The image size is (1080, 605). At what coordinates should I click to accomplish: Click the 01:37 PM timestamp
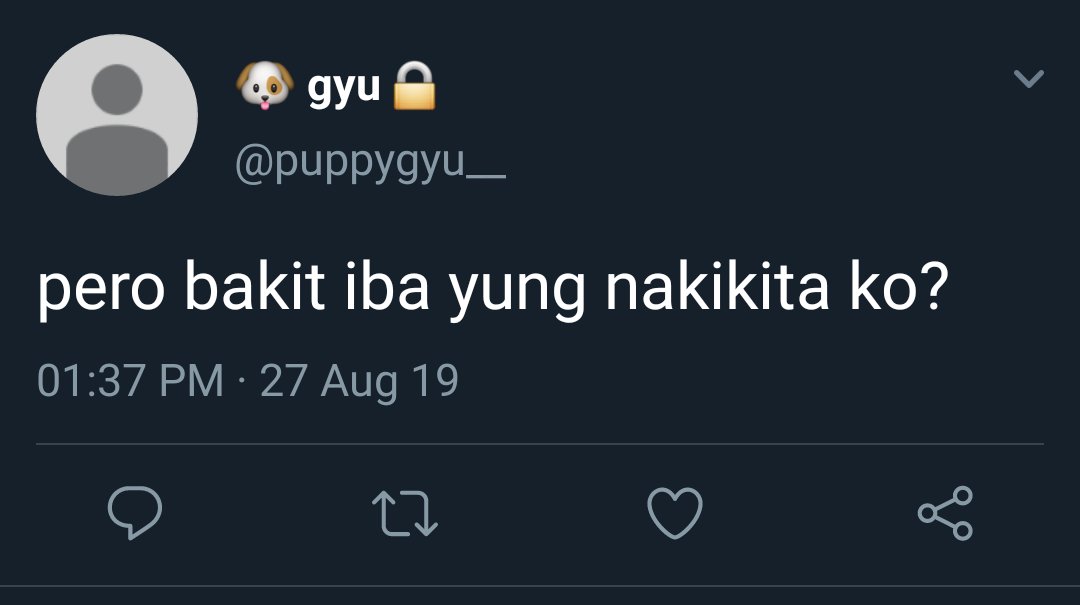click(x=131, y=380)
